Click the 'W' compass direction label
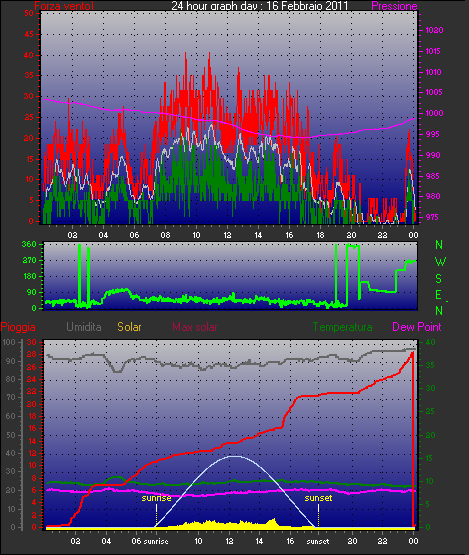The image size is (469, 555). 440,262
